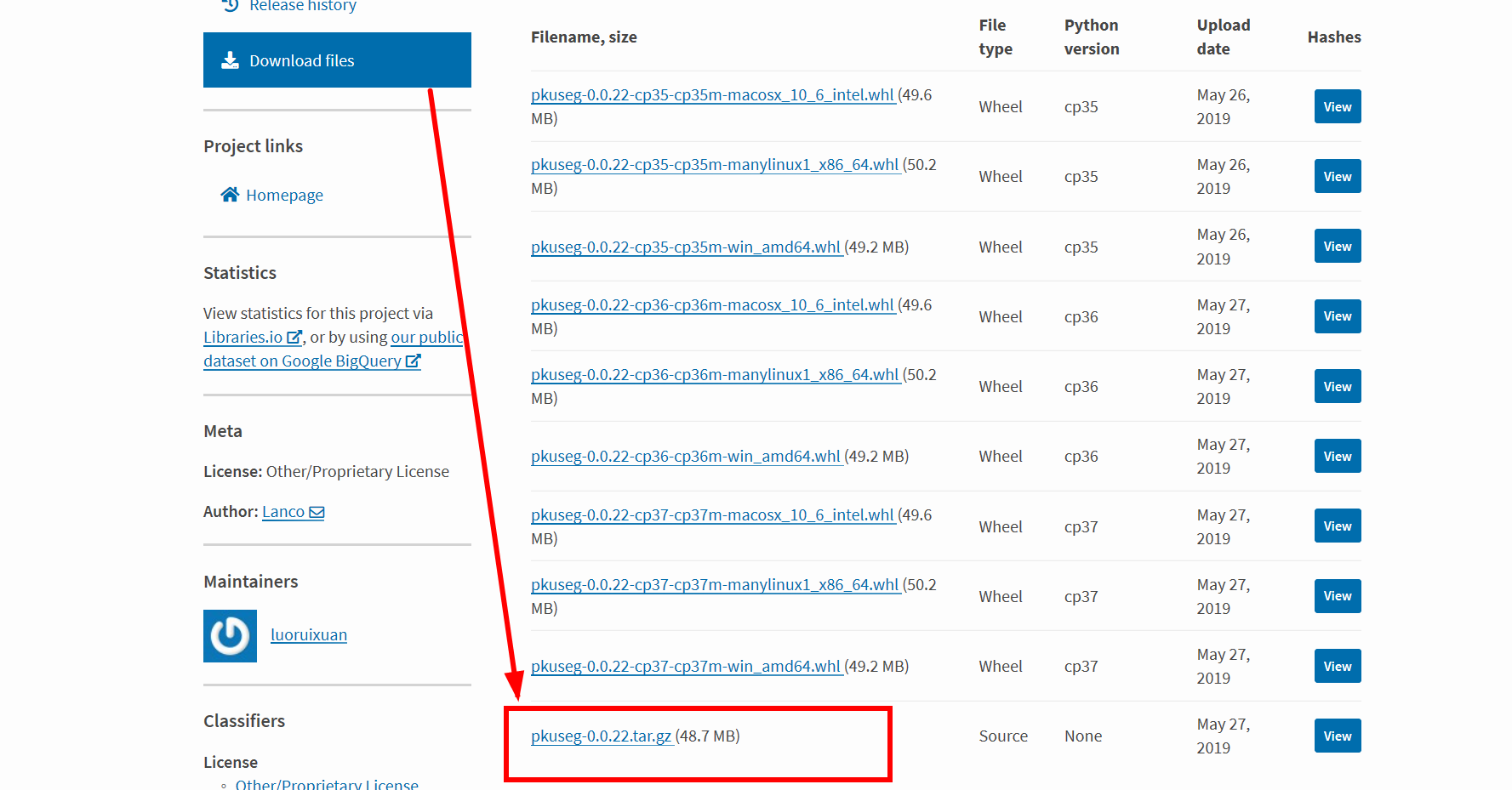Click the home icon beside Homepage
This screenshot has width=1512, height=790.
click(229, 194)
